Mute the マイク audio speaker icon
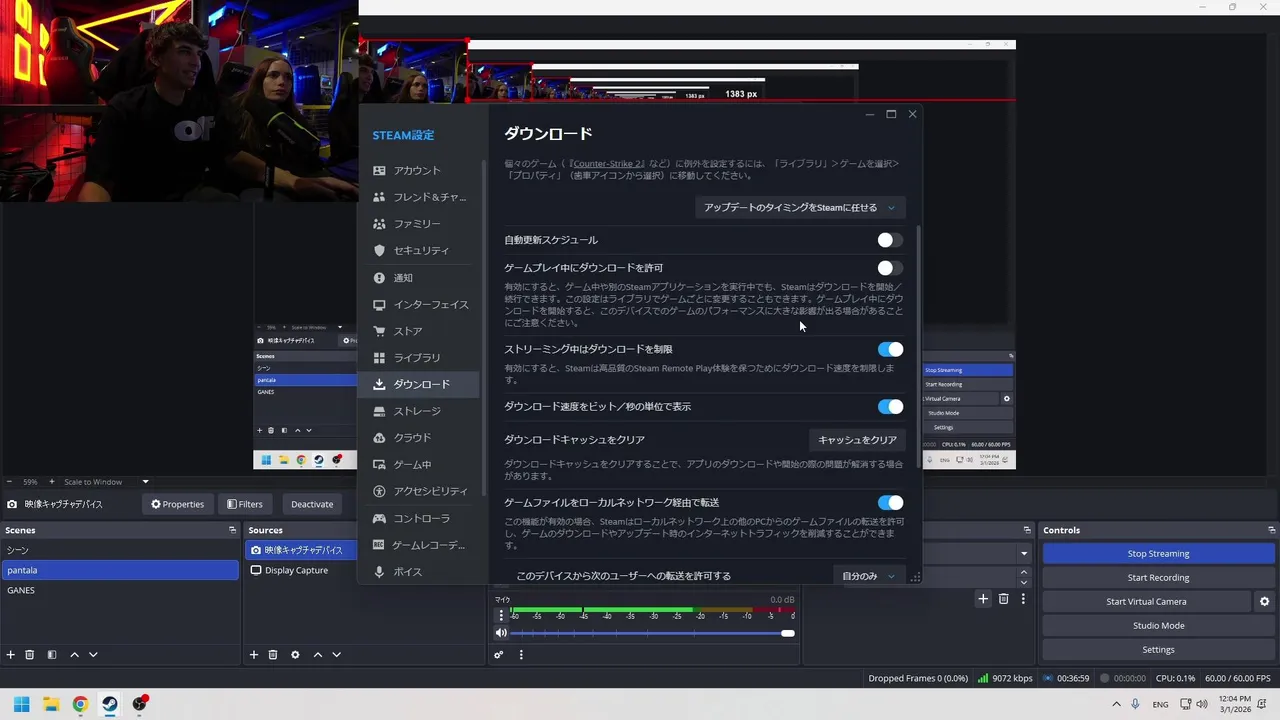The height and width of the screenshot is (720, 1280). [501, 633]
